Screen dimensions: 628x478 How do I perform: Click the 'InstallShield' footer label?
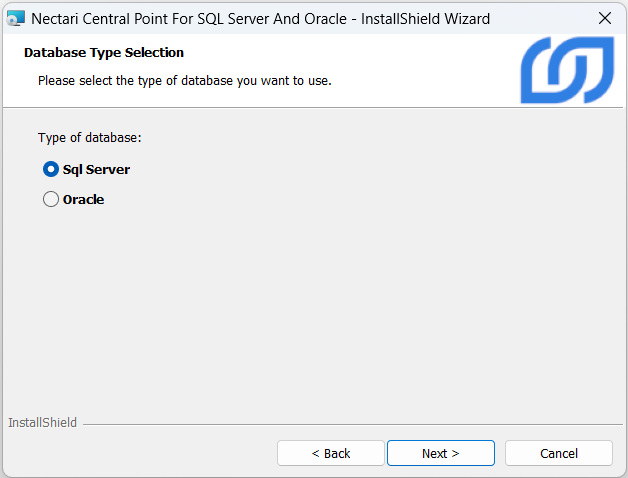coord(42,423)
